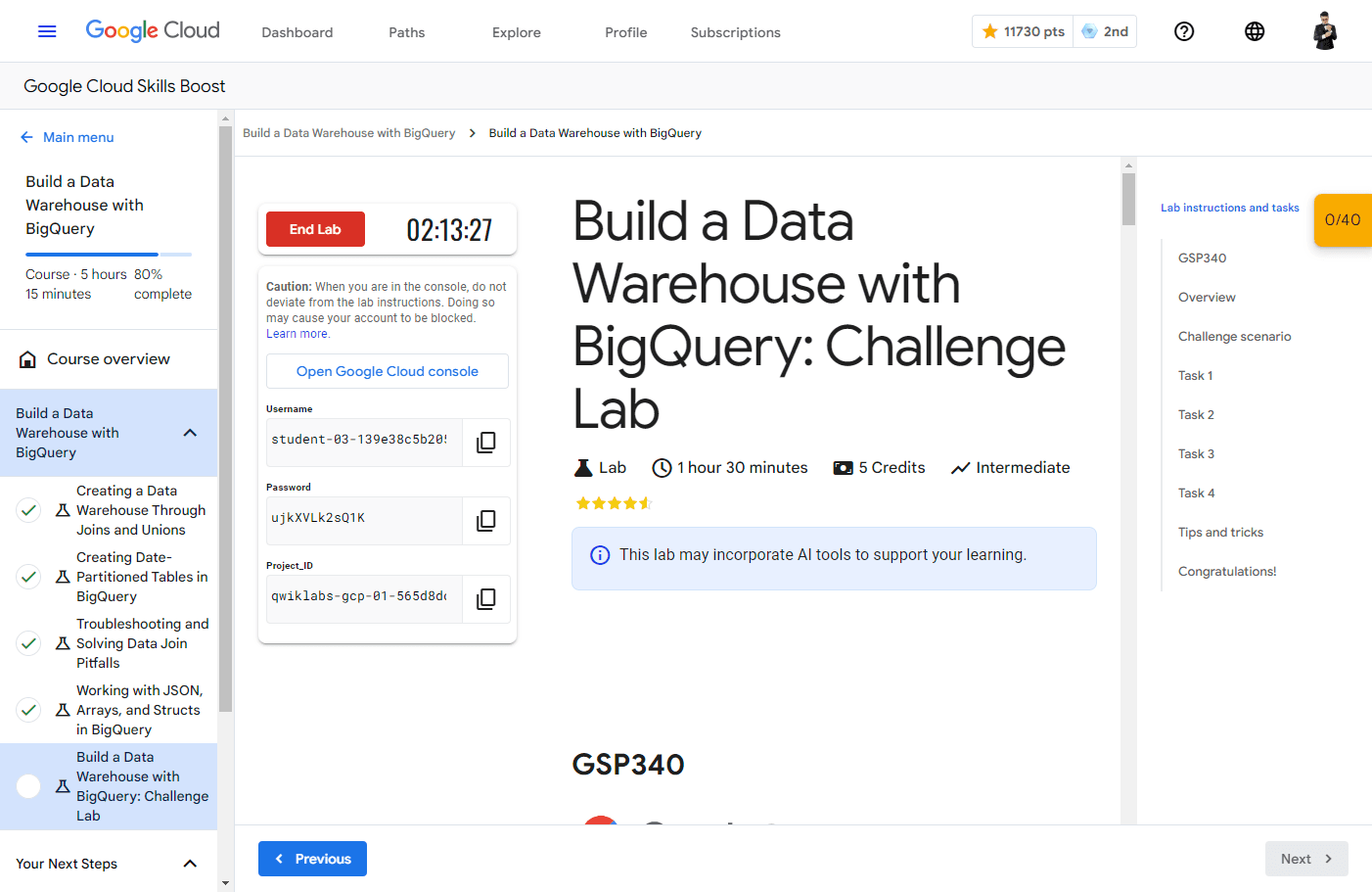This screenshot has width=1372, height=892.
Task: Toggle completion check for Creating a Data Warehouse
Action: pos(29,510)
